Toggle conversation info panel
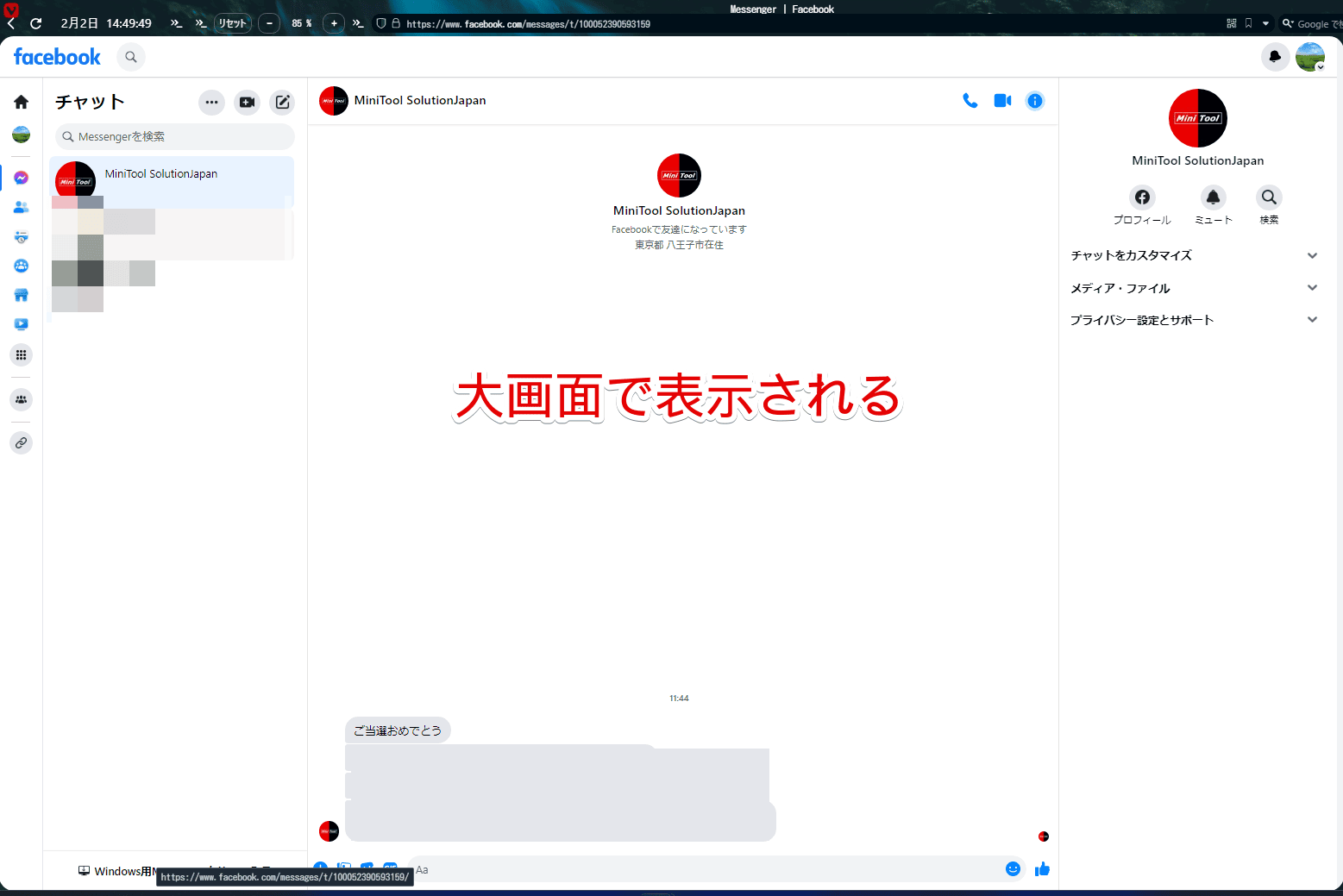This screenshot has width=1343, height=896. pos(1035,101)
